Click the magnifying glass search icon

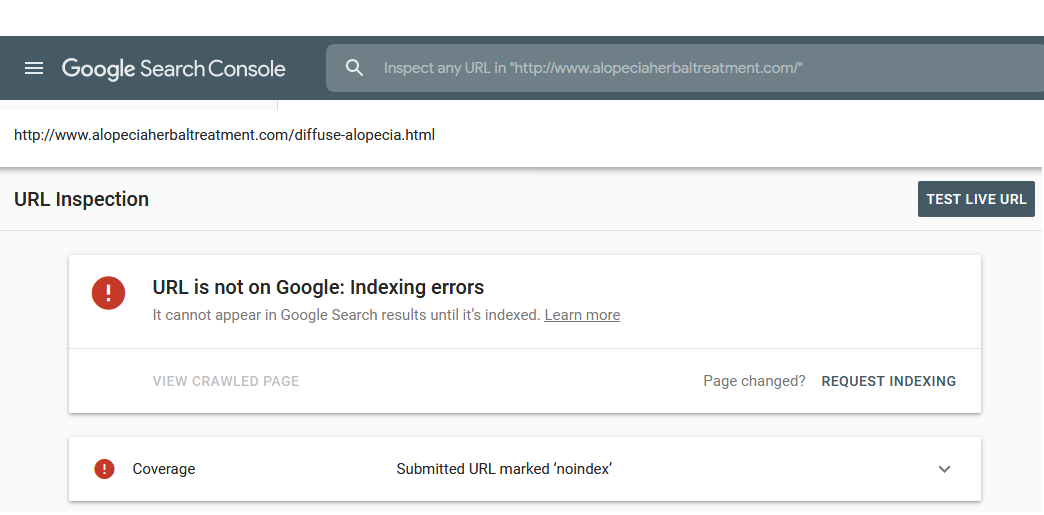354,67
